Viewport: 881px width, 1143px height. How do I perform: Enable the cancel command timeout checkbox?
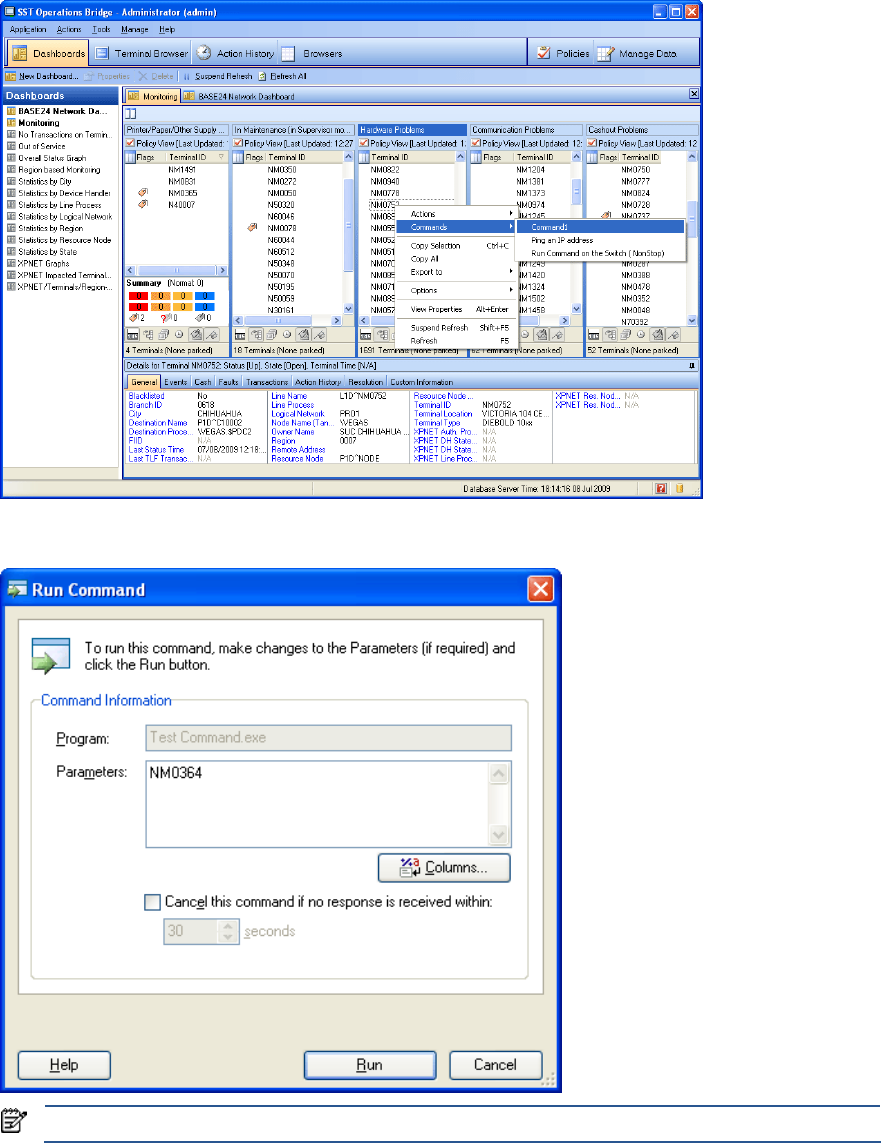click(152, 903)
